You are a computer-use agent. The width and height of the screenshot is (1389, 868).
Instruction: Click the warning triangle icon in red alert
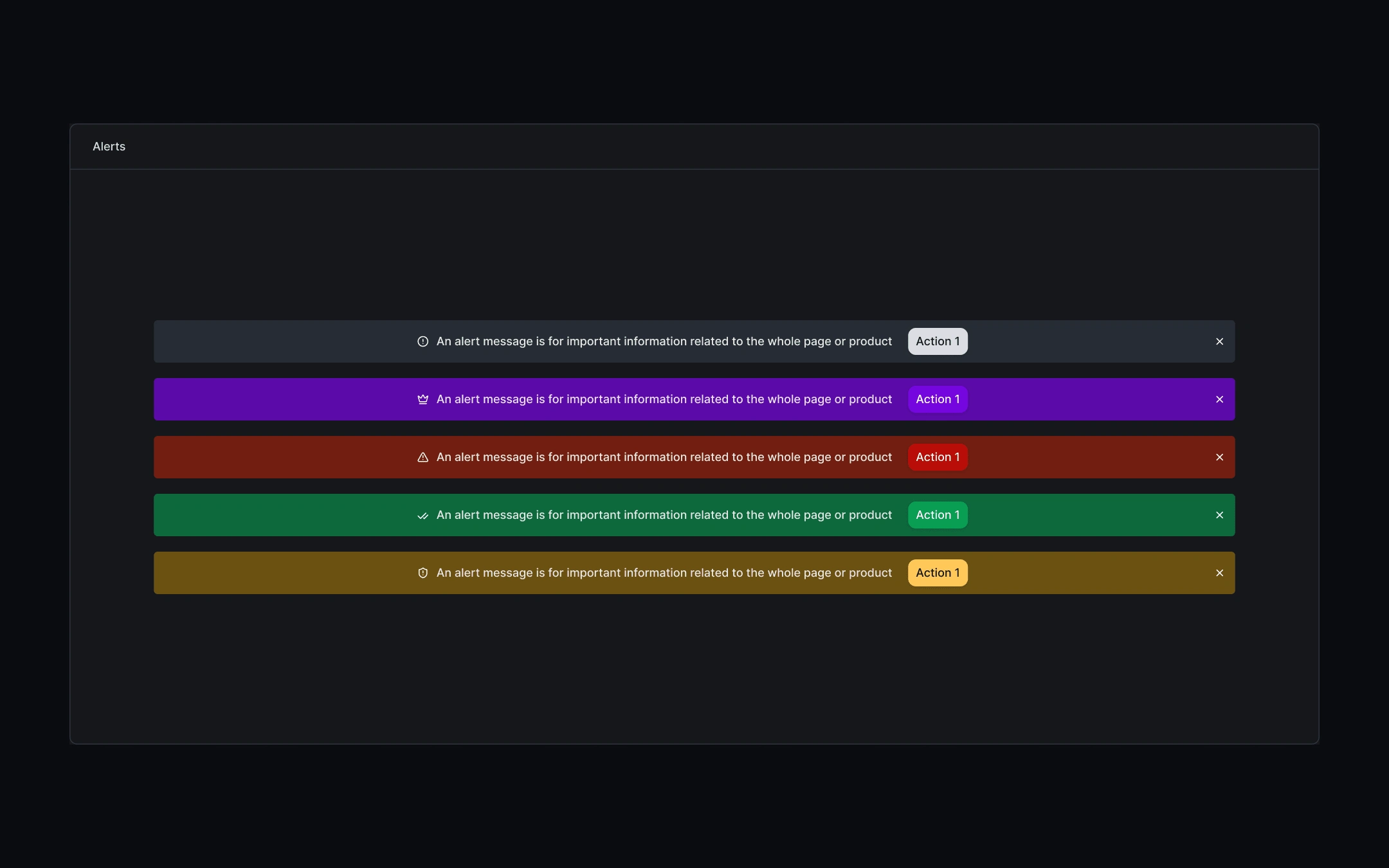[x=422, y=457]
